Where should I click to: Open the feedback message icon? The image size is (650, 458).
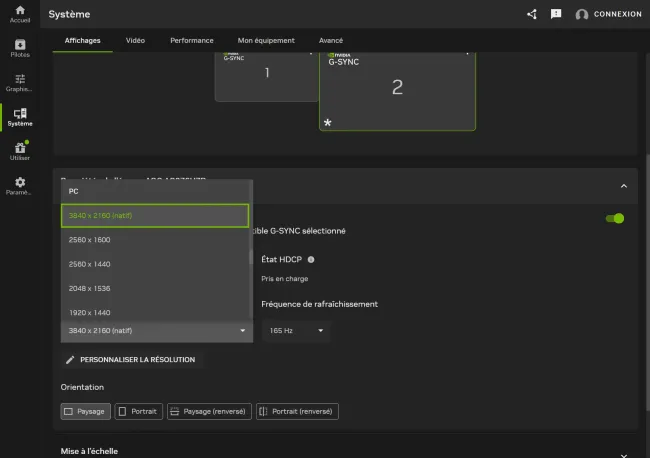[555, 14]
